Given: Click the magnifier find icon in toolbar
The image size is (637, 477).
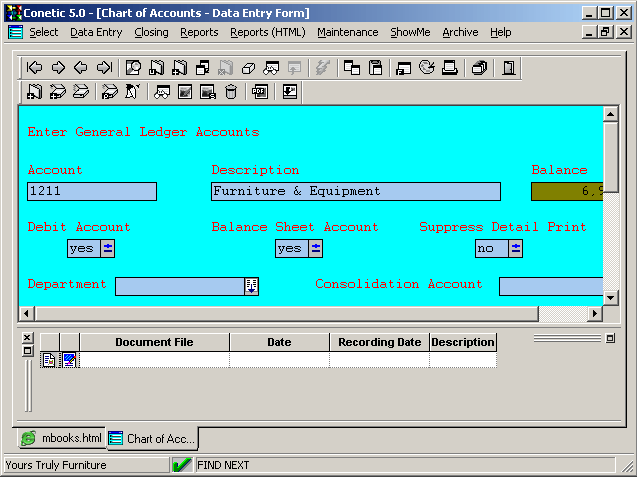Looking at the screenshot, I should 133,68.
